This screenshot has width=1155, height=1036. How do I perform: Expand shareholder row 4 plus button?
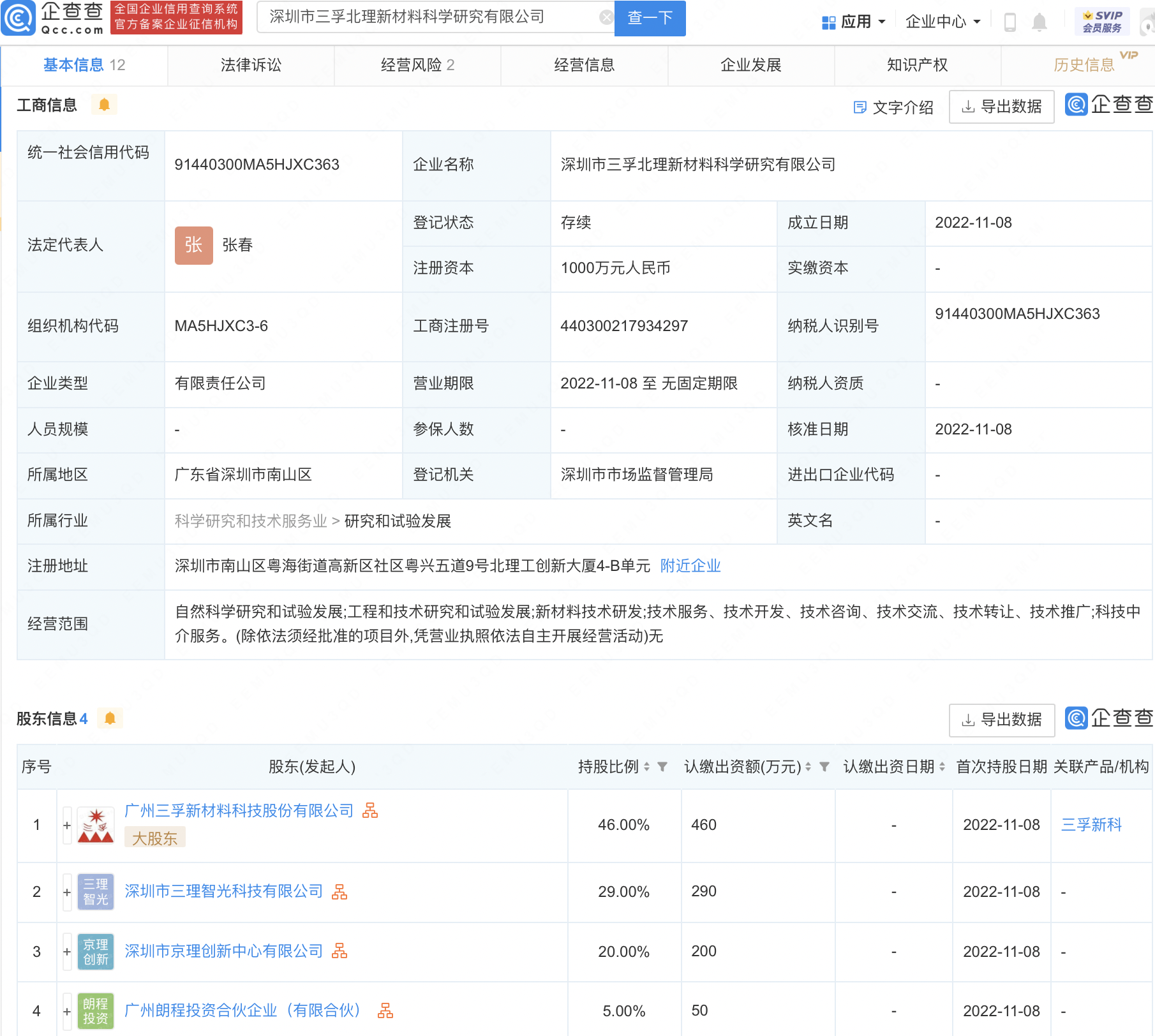(67, 1011)
